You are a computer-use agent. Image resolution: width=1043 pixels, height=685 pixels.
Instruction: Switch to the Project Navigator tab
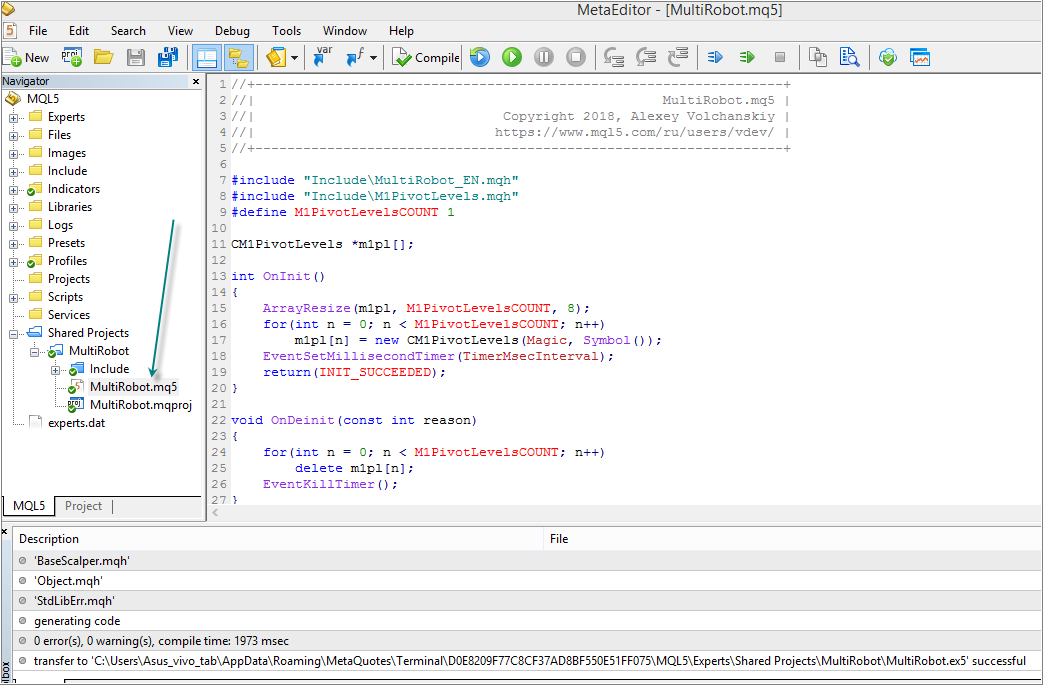(x=83, y=506)
